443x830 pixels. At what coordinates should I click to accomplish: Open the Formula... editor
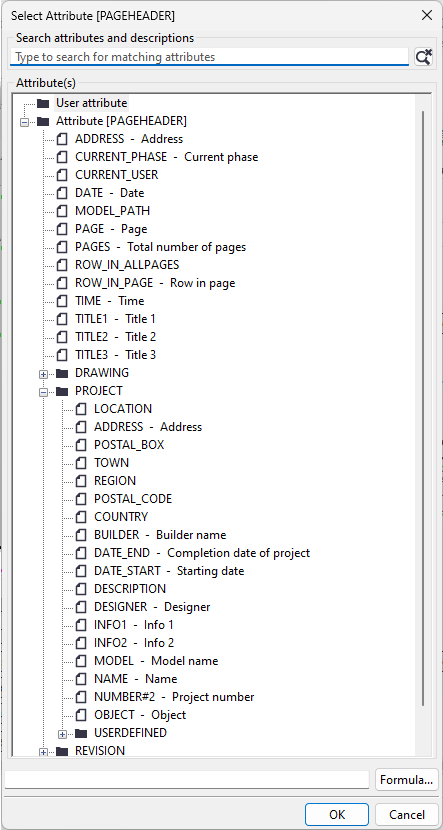pos(406,780)
